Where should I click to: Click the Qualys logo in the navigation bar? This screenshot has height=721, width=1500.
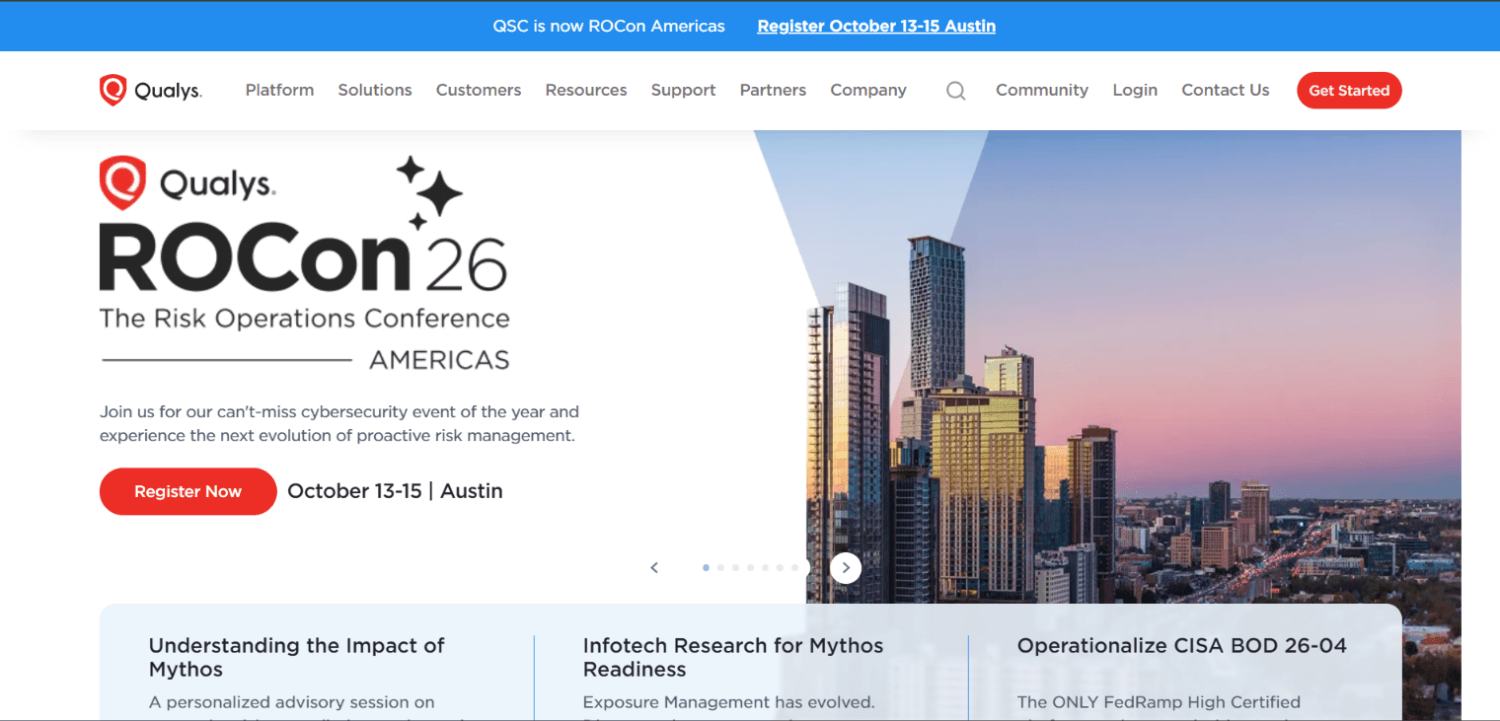151,90
